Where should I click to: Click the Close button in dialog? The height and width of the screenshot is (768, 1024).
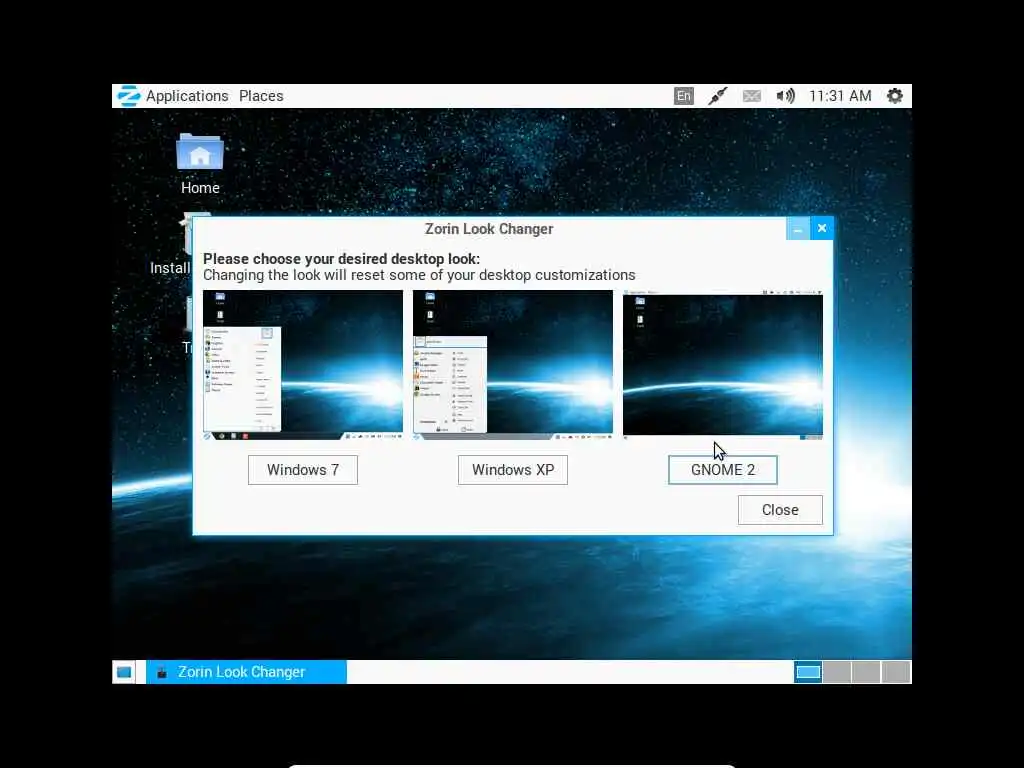tap(780, 510)
